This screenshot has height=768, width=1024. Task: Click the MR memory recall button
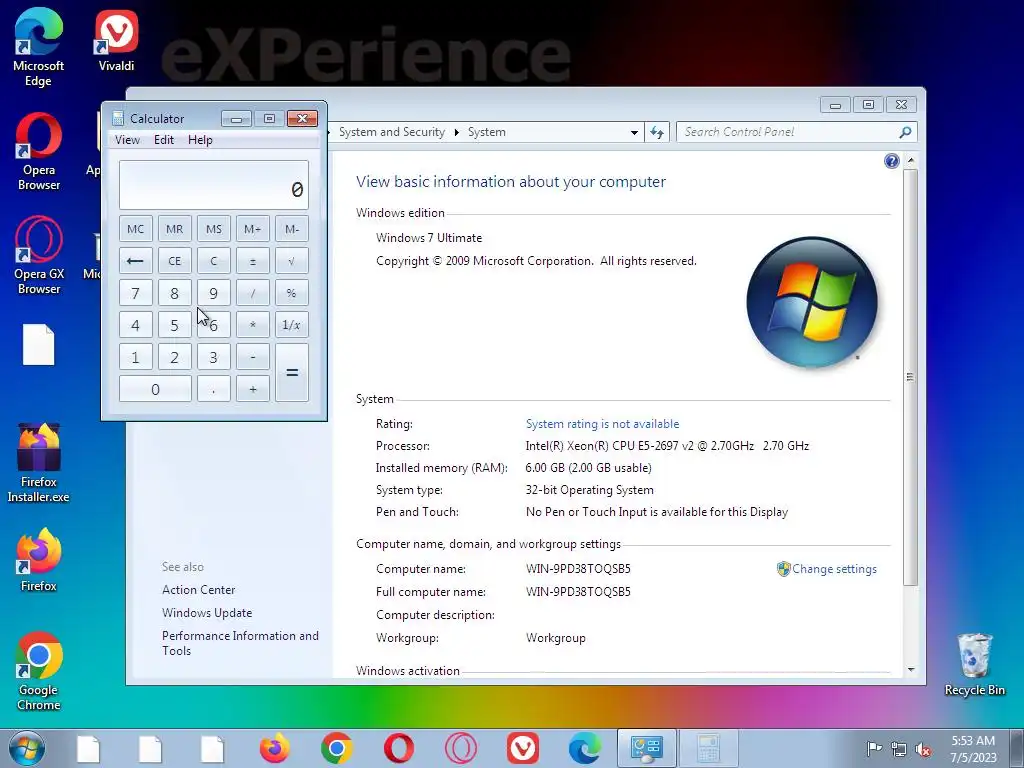tap(174, 229)
